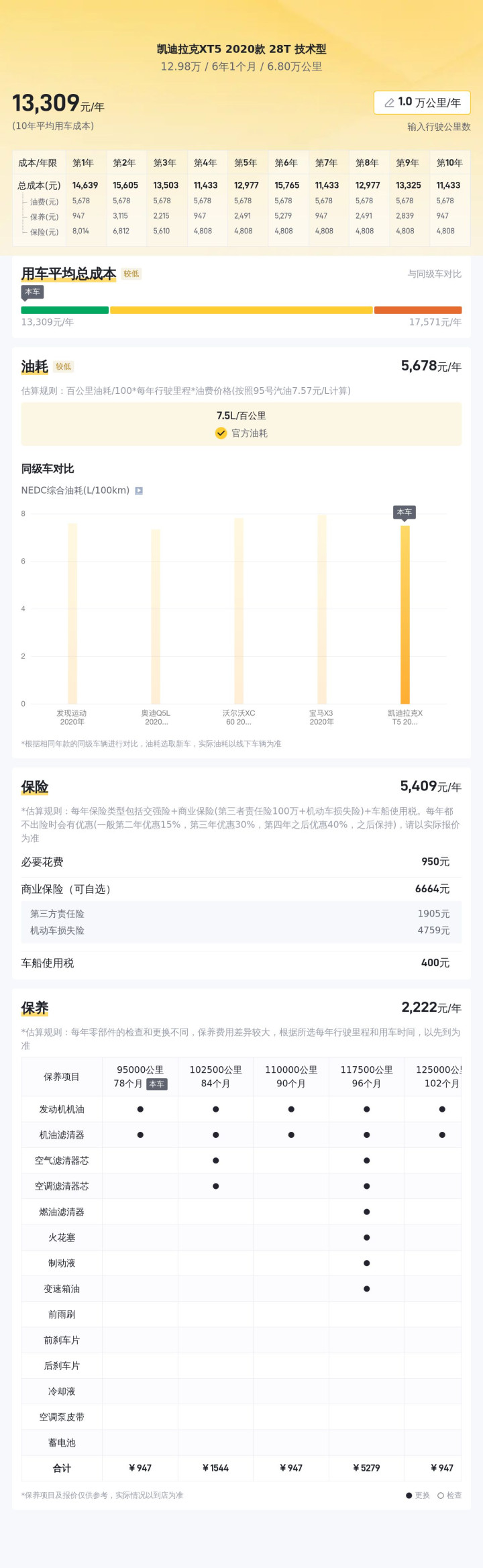Select the 102500公里 84个月 column header
Viewport: 483px width, 1568px height.
tap(215, 1076)
